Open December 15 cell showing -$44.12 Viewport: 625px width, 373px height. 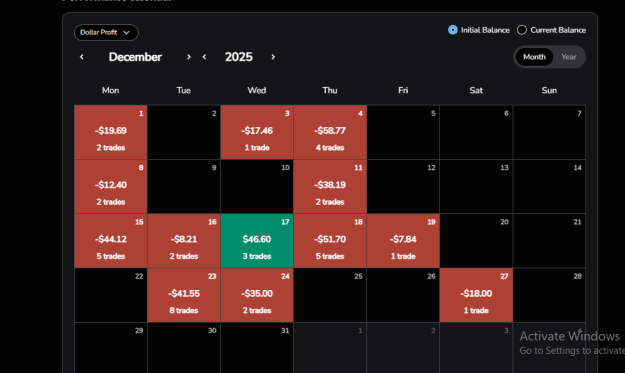(111, 241)
